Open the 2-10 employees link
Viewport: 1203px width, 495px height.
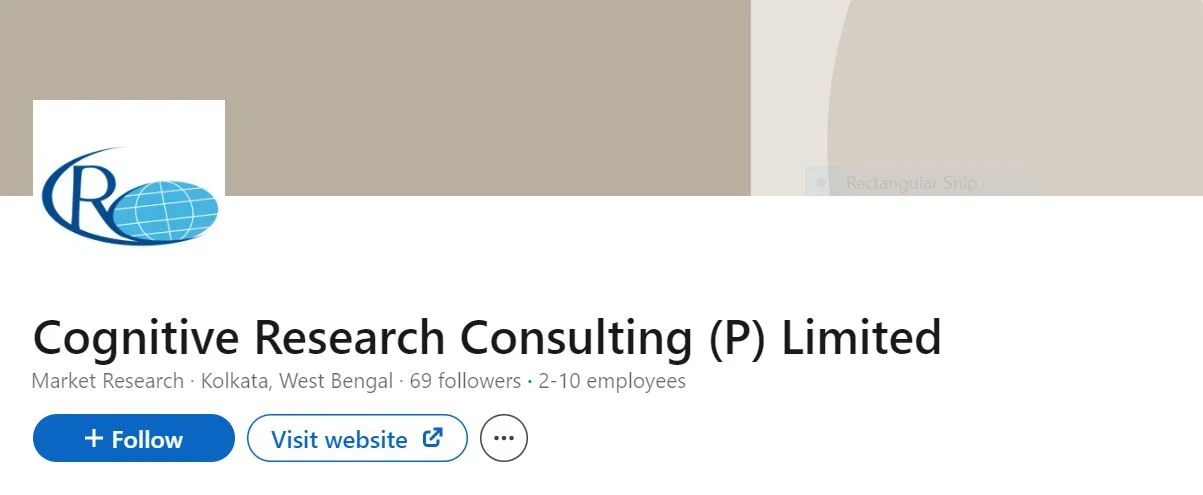click(x=612, y=381)
